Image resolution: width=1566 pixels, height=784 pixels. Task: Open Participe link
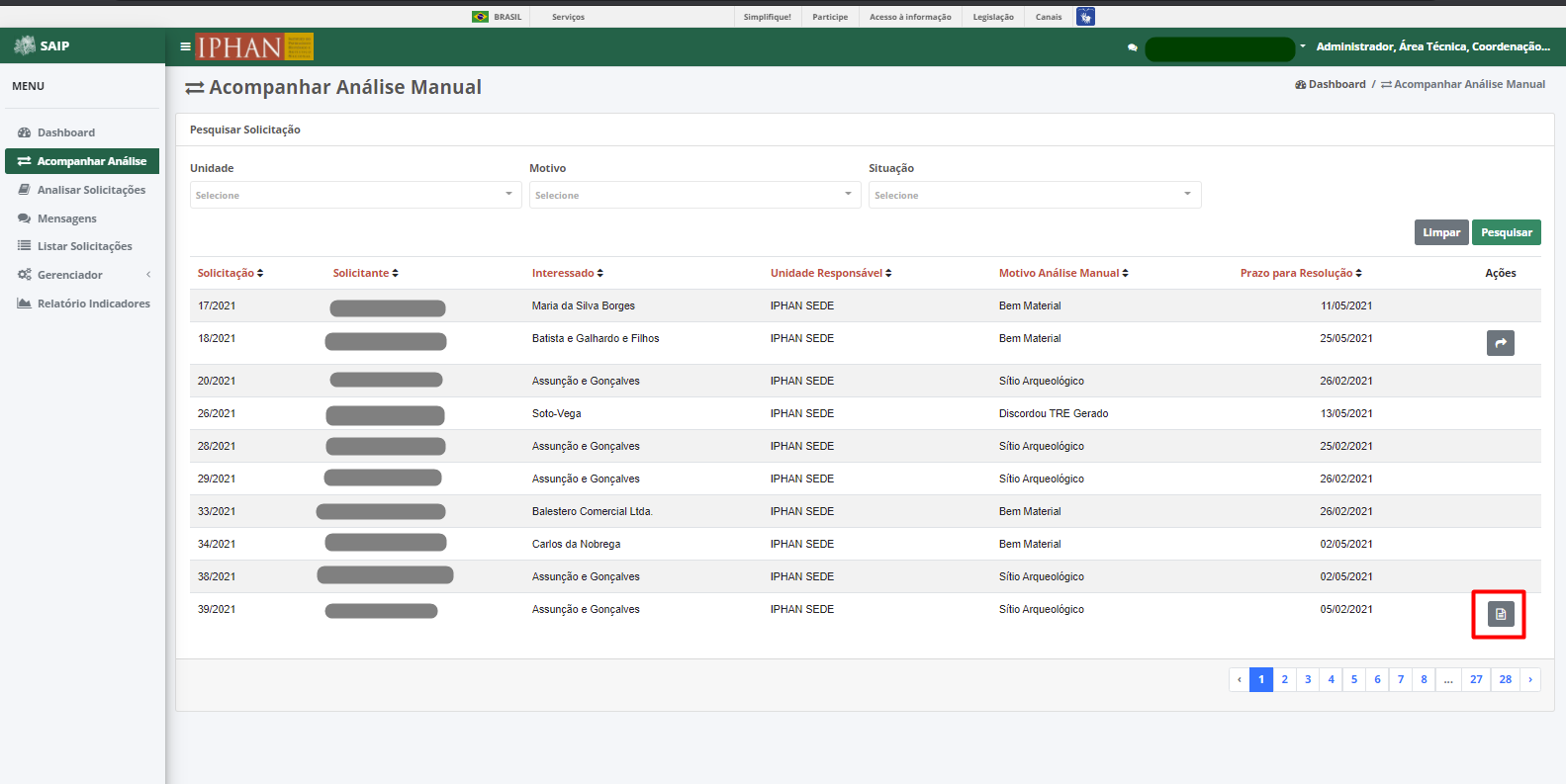(830, 17)
